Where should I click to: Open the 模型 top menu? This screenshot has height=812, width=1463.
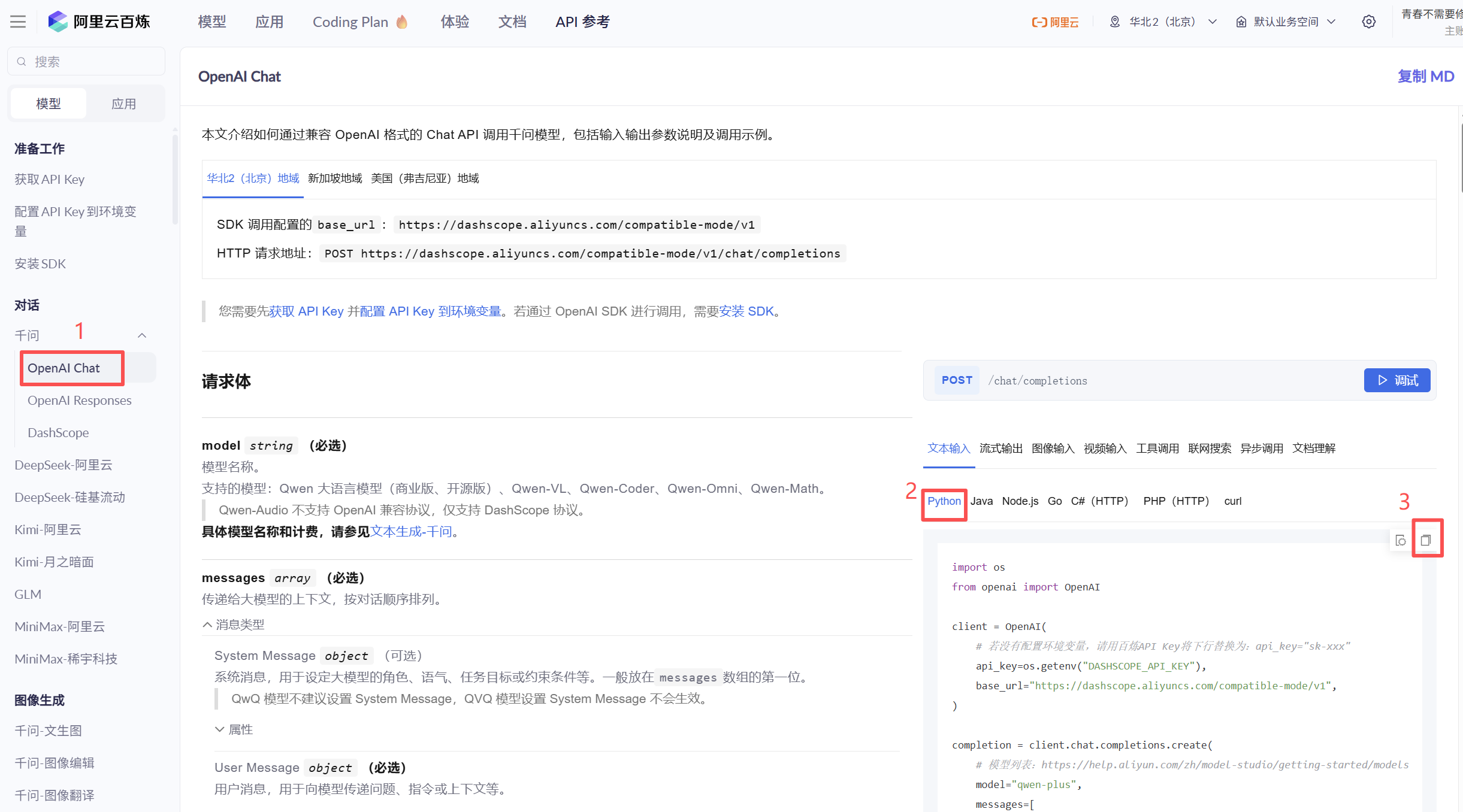point(212,22)
